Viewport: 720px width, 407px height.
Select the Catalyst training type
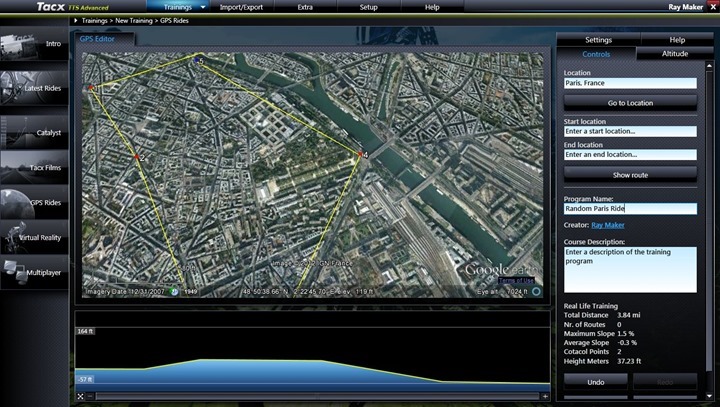34,132
